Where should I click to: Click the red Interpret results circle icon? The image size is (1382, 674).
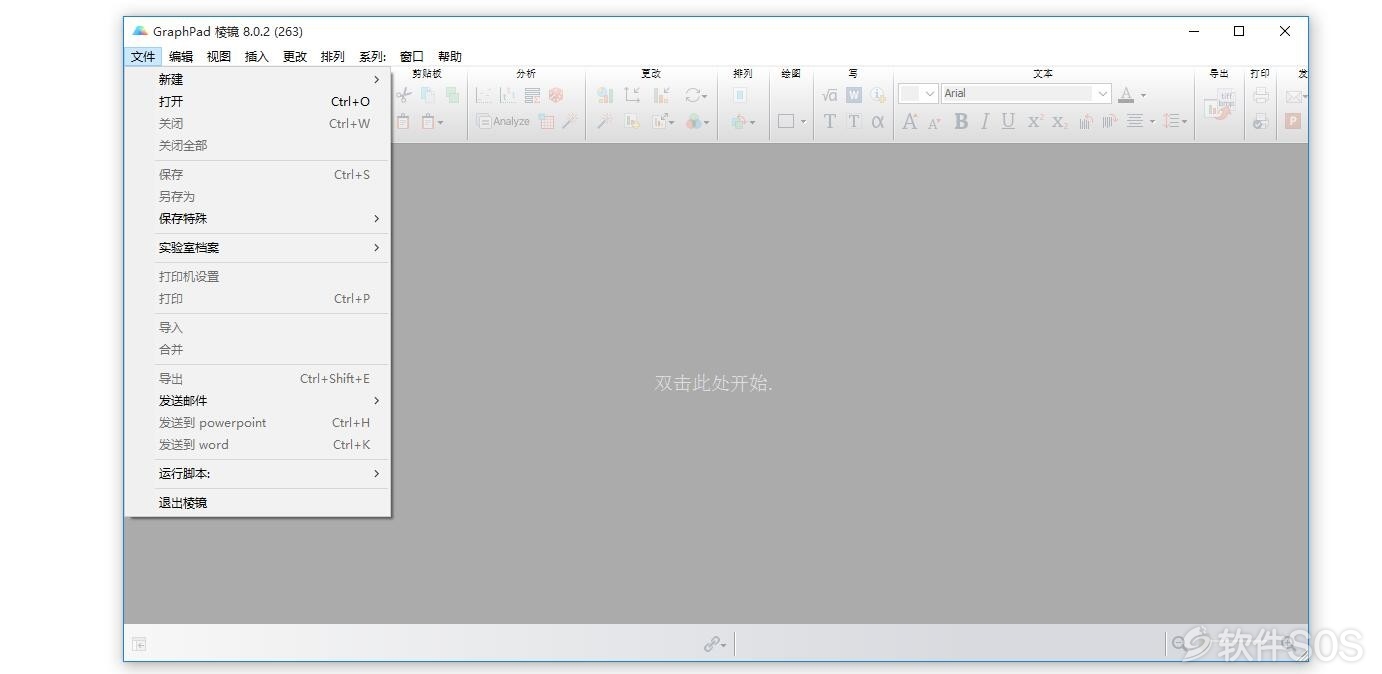pyautogui.click(x=556, y=95)
